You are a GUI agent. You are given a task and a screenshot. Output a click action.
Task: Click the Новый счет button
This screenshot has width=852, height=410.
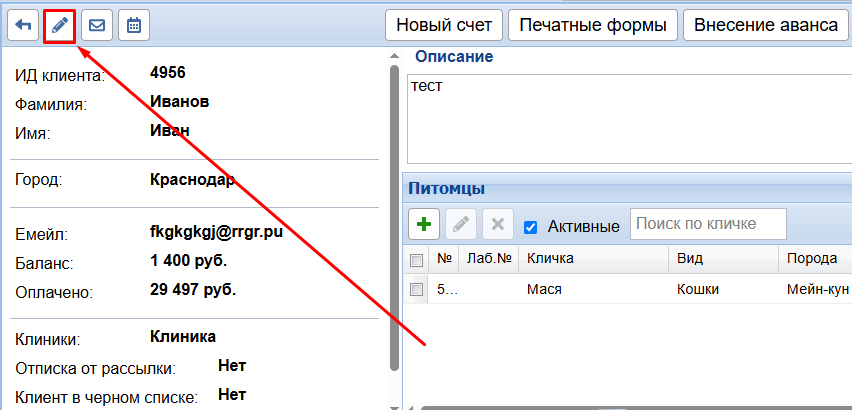(x=444, y=25)
